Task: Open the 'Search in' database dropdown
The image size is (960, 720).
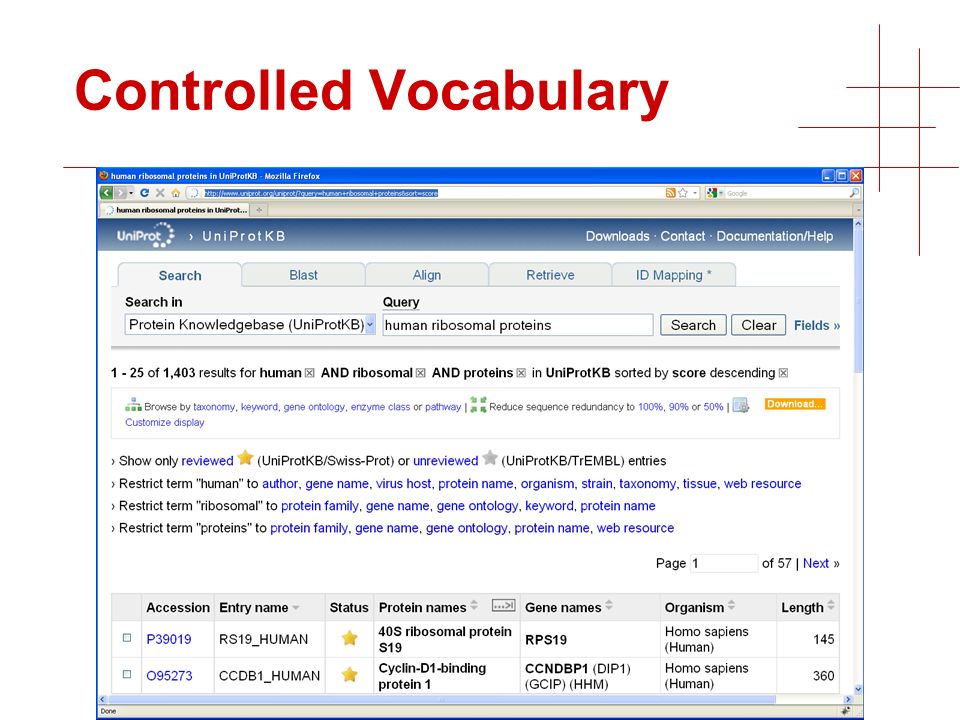Action: coord(370,324)
